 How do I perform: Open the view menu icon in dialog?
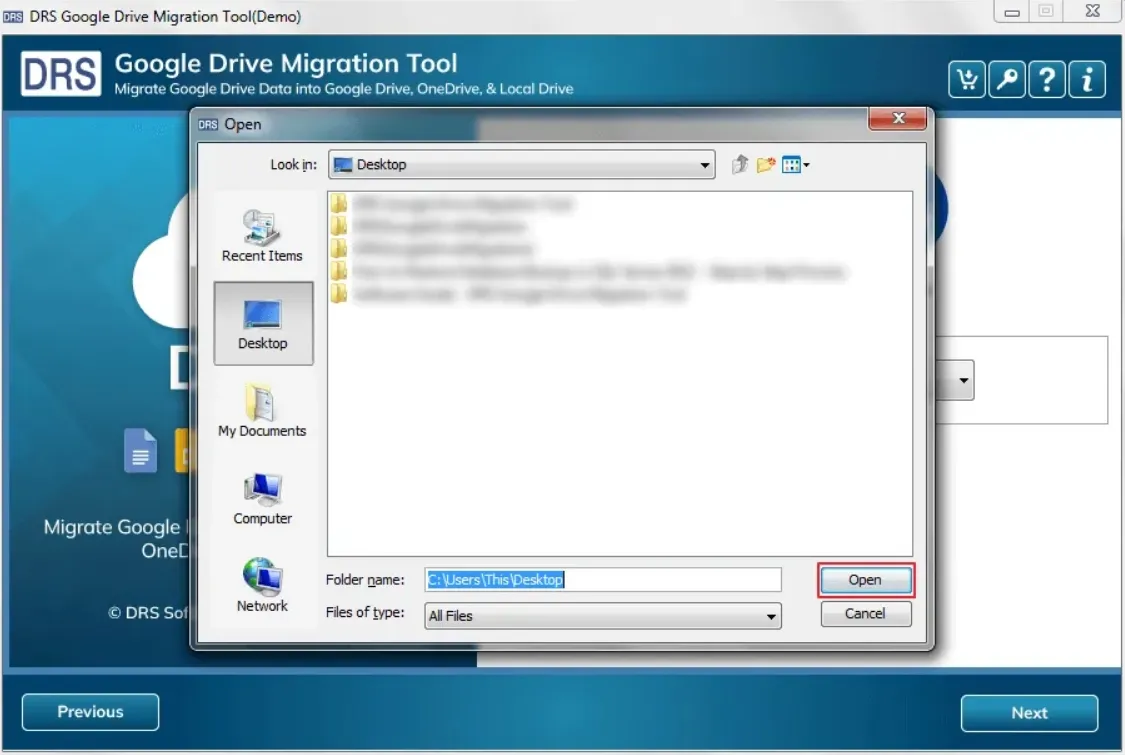click(x=795, y=165)
